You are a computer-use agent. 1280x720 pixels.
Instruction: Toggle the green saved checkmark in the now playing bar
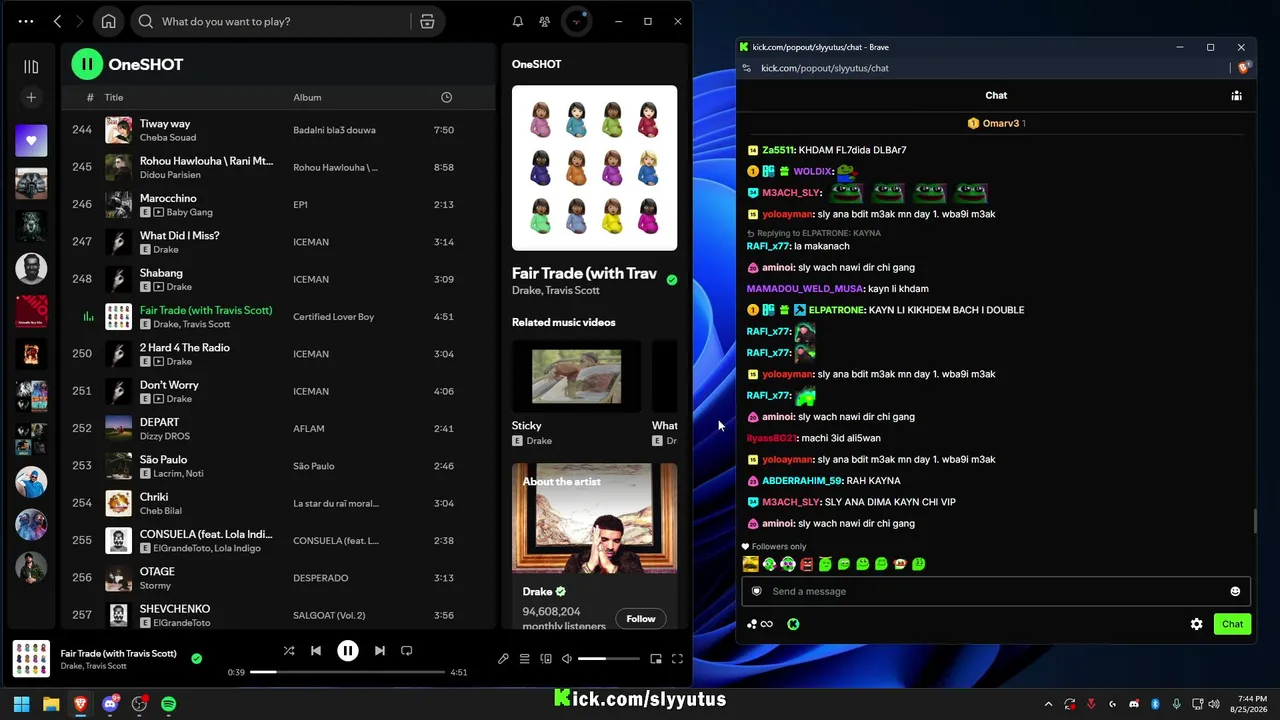coord(196,659)
